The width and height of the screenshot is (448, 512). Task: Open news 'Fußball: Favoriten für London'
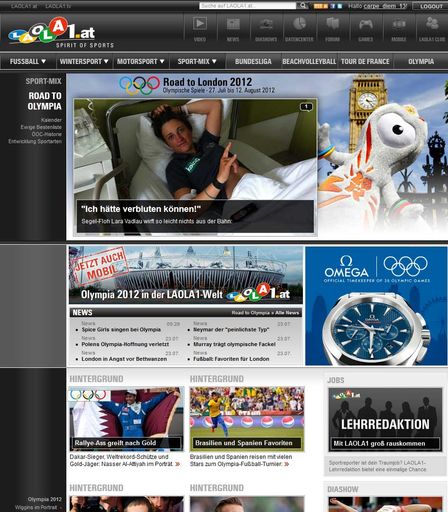(231, 359)
